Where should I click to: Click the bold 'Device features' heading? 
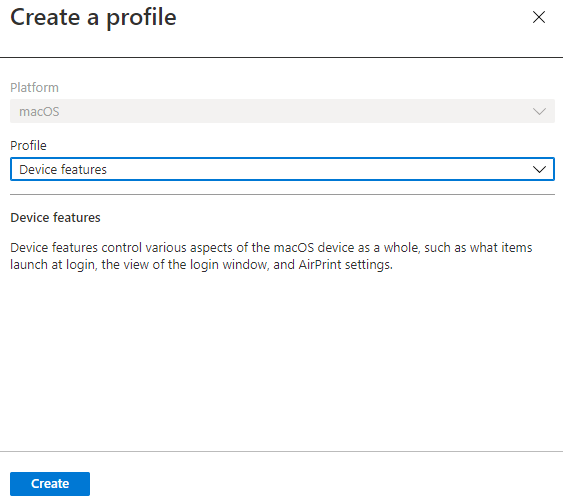55,218
